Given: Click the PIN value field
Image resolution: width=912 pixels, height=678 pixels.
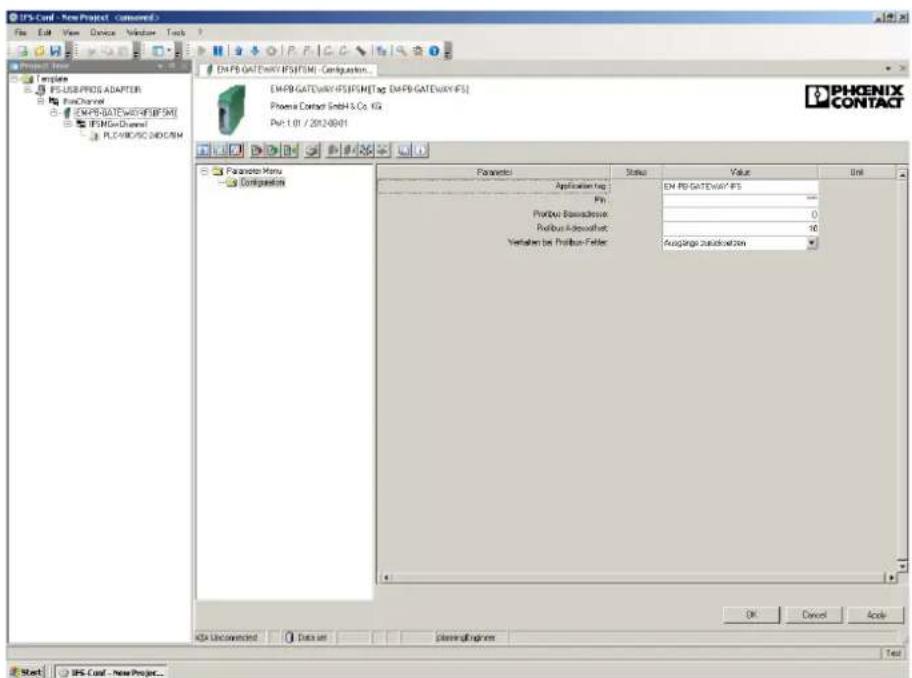Looking at the screenshot, I should [740, 201].
